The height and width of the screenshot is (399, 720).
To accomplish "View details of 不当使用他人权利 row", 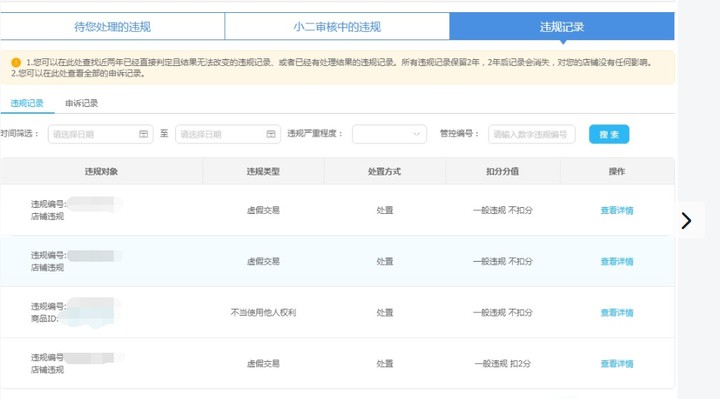I will (x=617, y=313).
